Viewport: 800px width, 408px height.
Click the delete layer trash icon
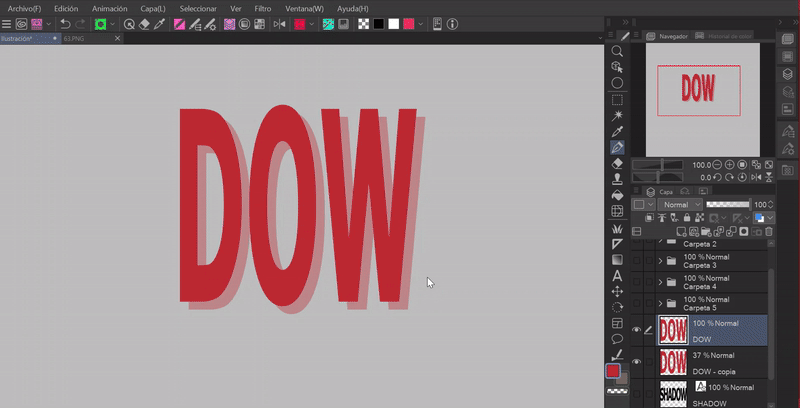pyautogui.click(x=769, y=232)
